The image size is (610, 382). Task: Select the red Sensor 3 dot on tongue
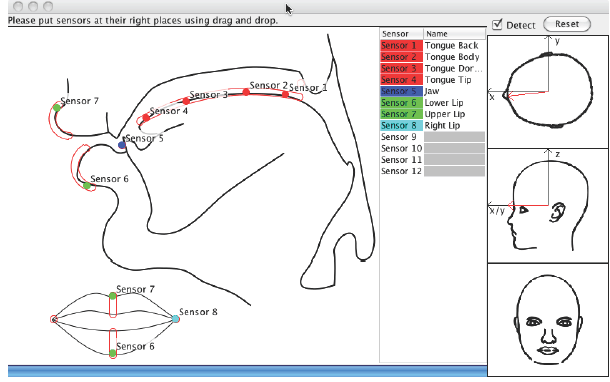pyautogui.click(x=186, y=101)
